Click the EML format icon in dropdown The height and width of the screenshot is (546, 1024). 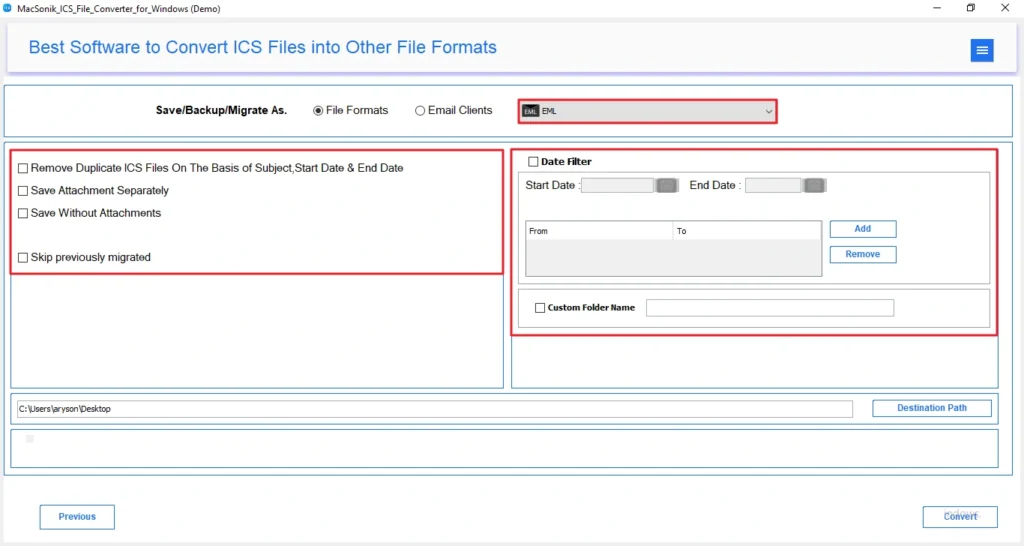tap(530, 111)
